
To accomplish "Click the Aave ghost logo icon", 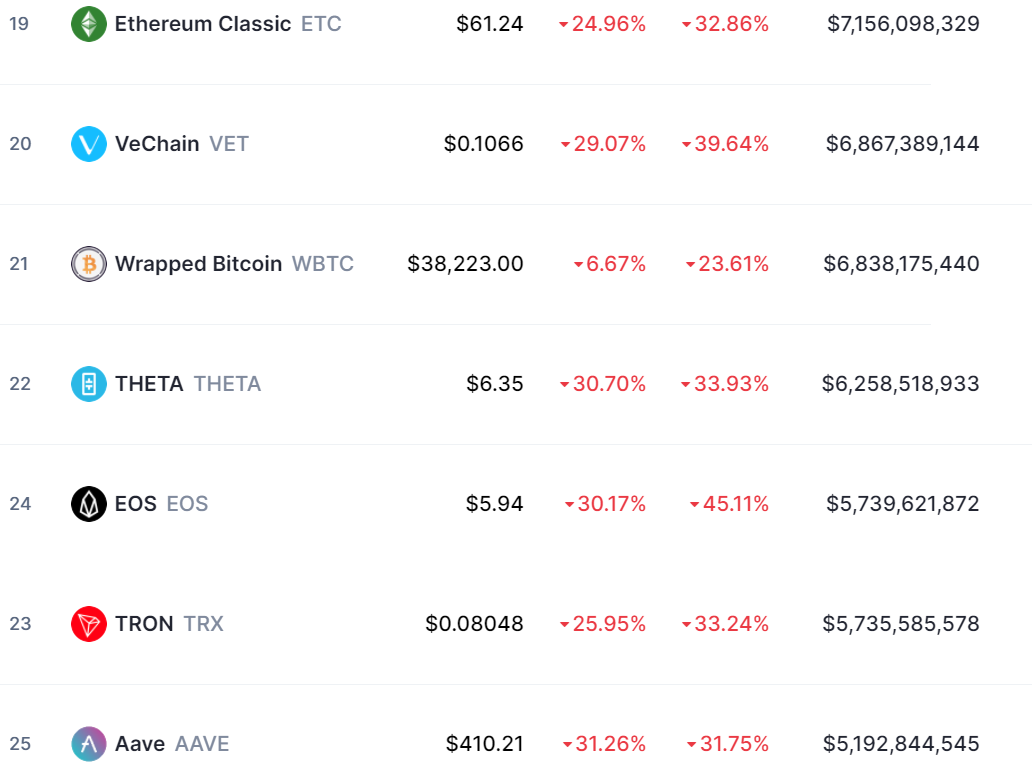I will tap(89, 744).
